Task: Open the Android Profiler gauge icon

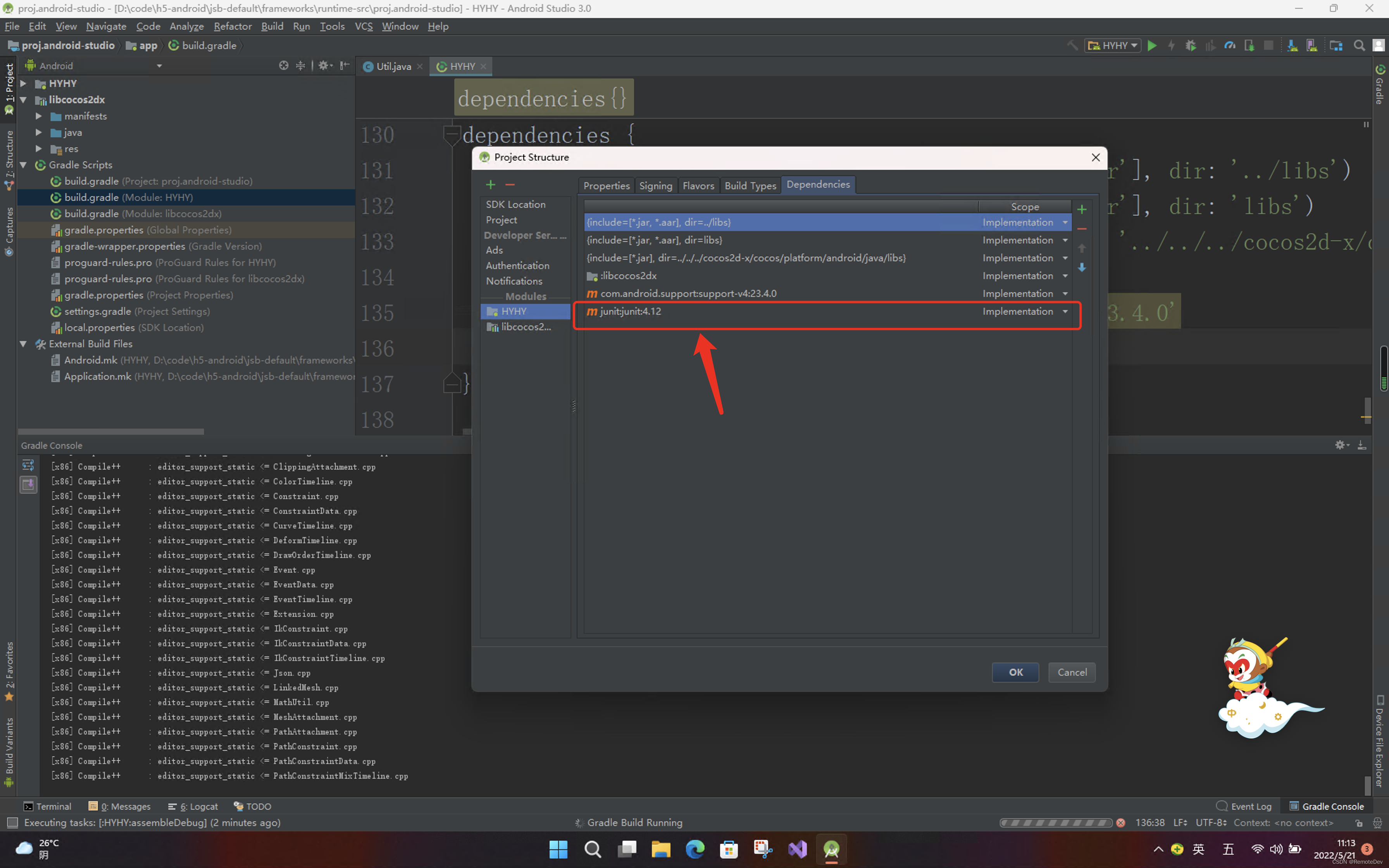Action: [1230, 45]
